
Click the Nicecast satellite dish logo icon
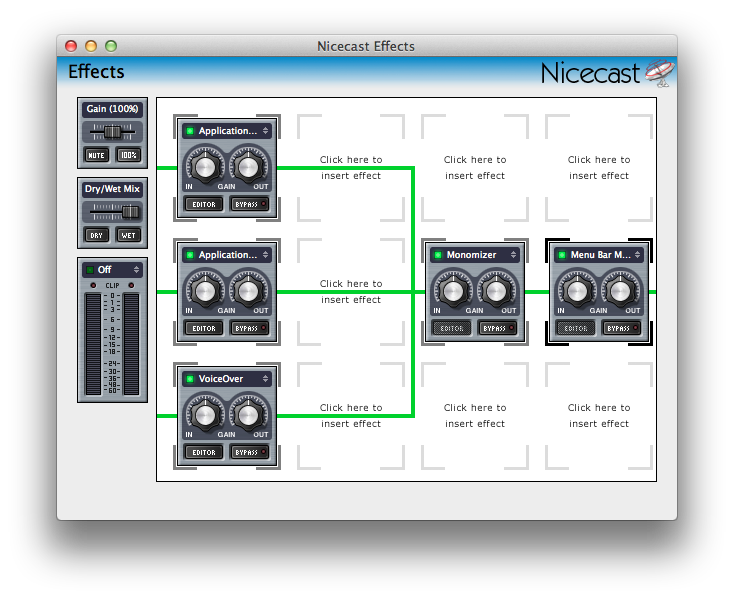(x=660, y=73)
